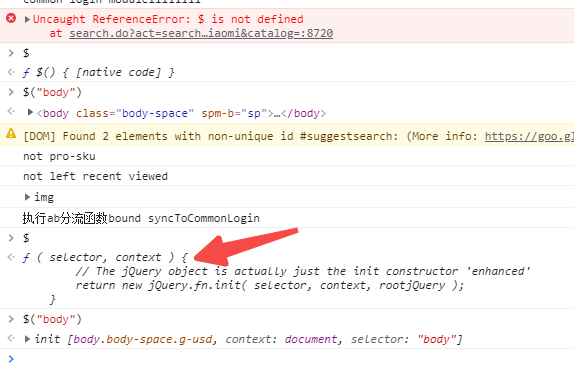Viewport: 574px width, 378px height.
Task: Select the jQuery object comment line in output
Action: point(303,271)
